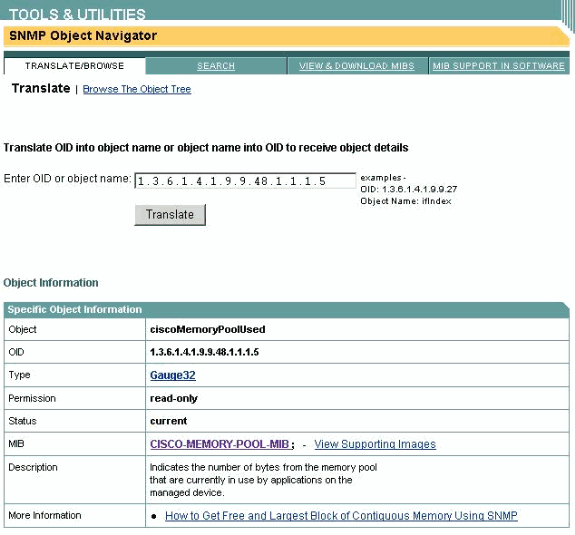
Task: Click the Object Information heading
Action: 51,283
